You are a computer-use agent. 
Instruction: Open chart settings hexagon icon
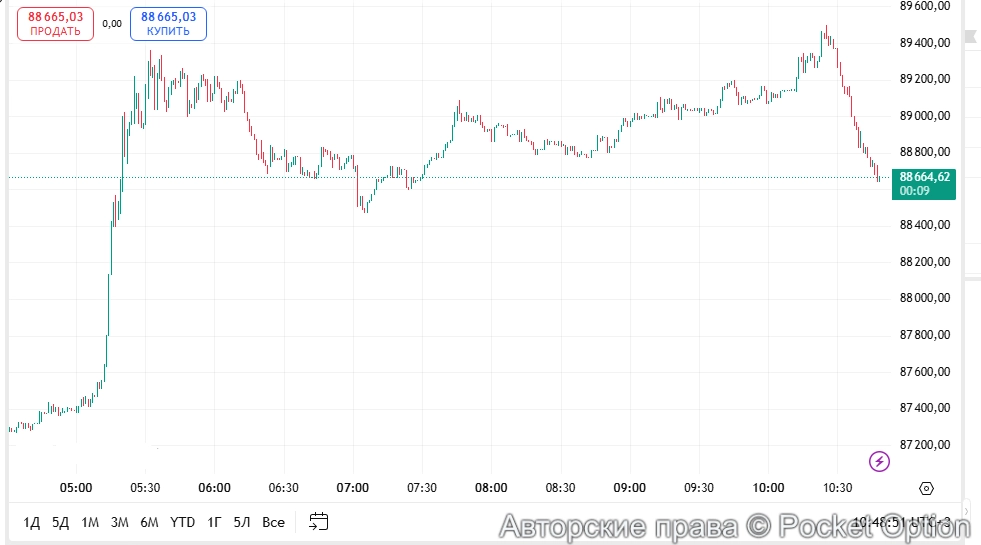pyautogui.click(x=926, y=488)
